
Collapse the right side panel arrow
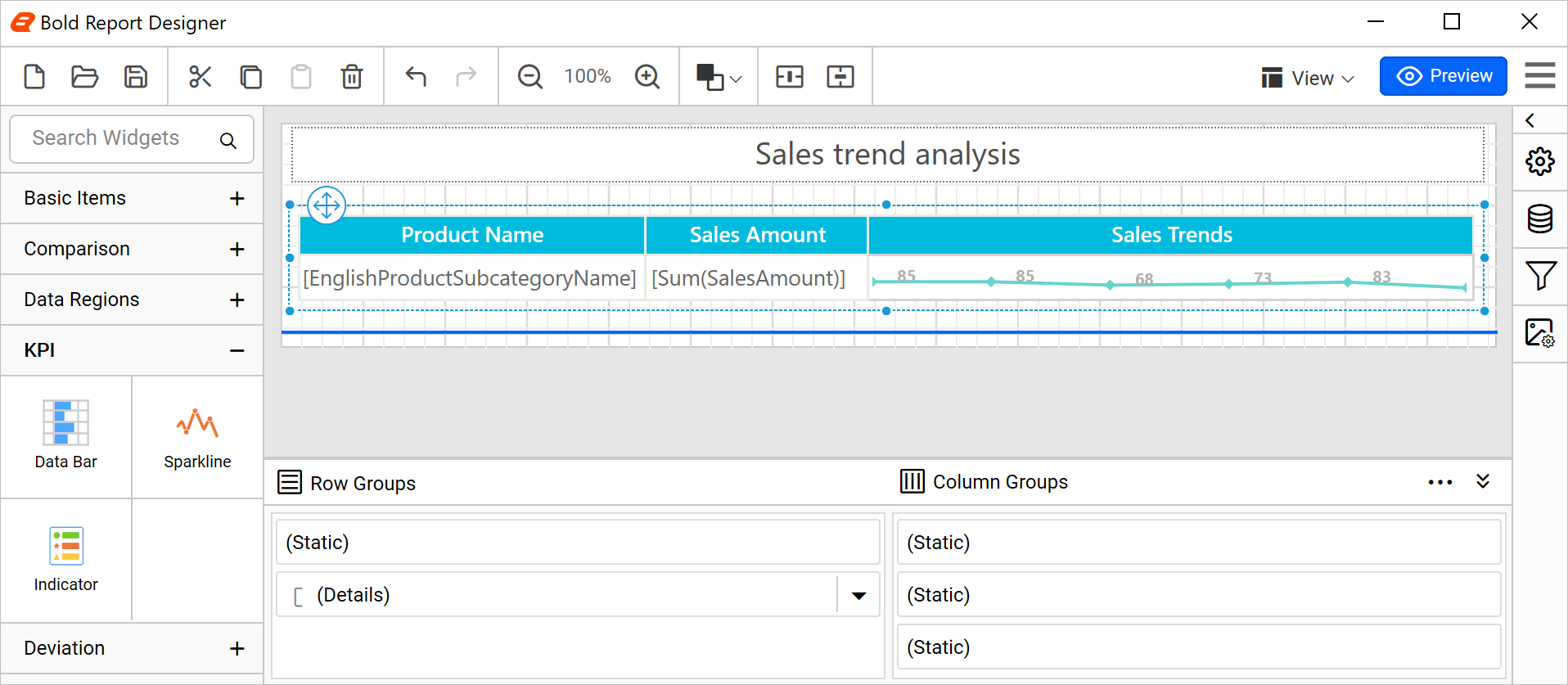tap(1530, 120)
